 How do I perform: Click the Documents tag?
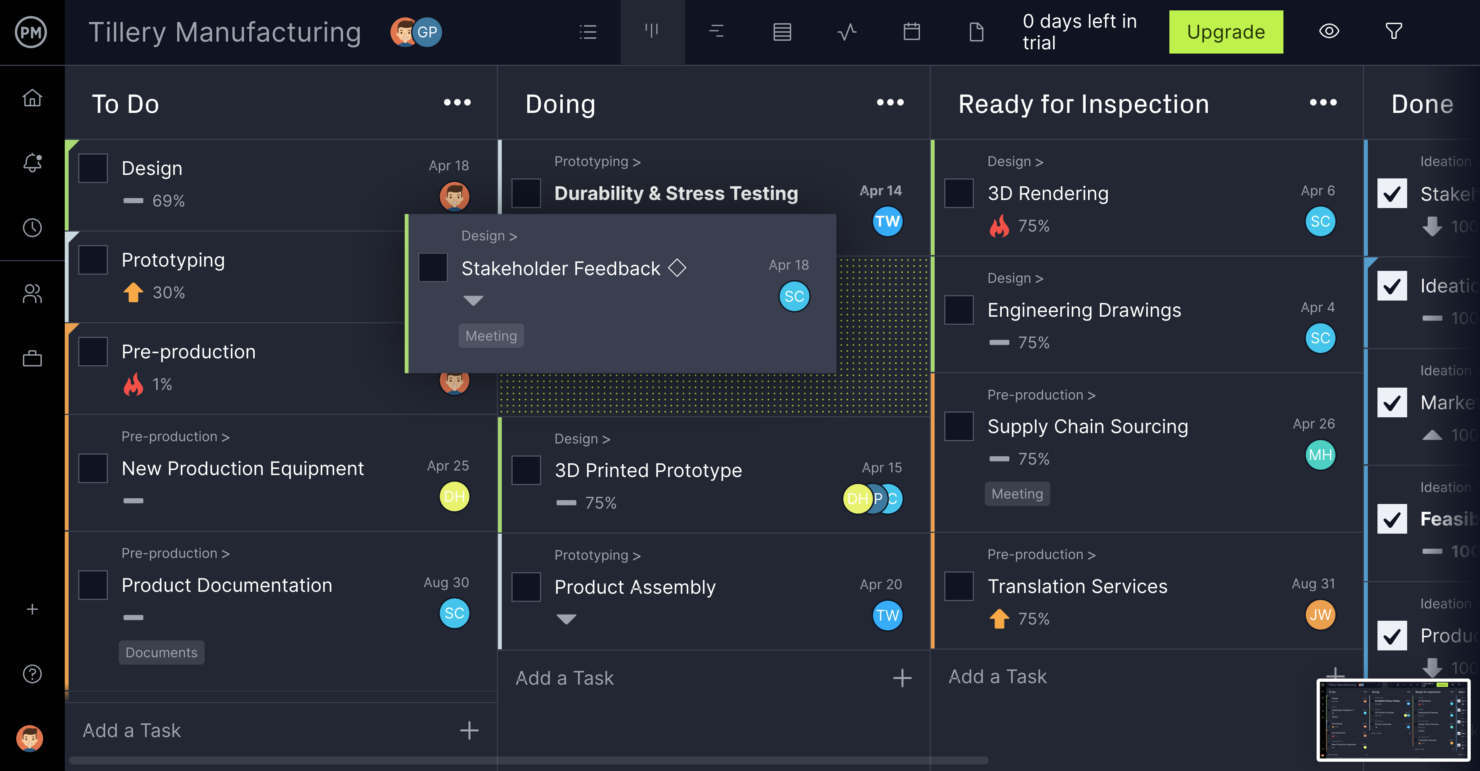[x=161, y=653]
